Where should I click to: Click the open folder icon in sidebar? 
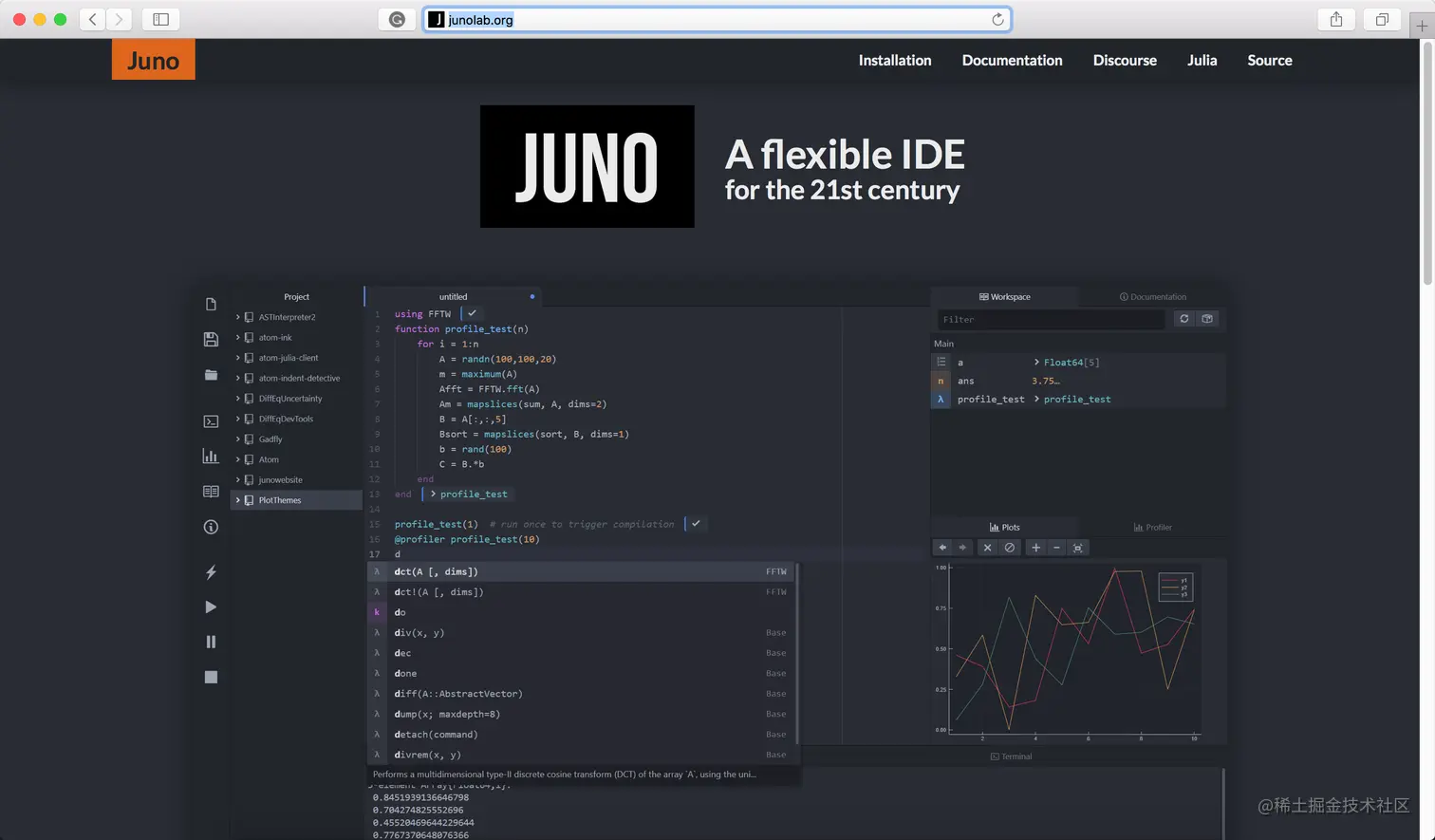coord(211,375)
